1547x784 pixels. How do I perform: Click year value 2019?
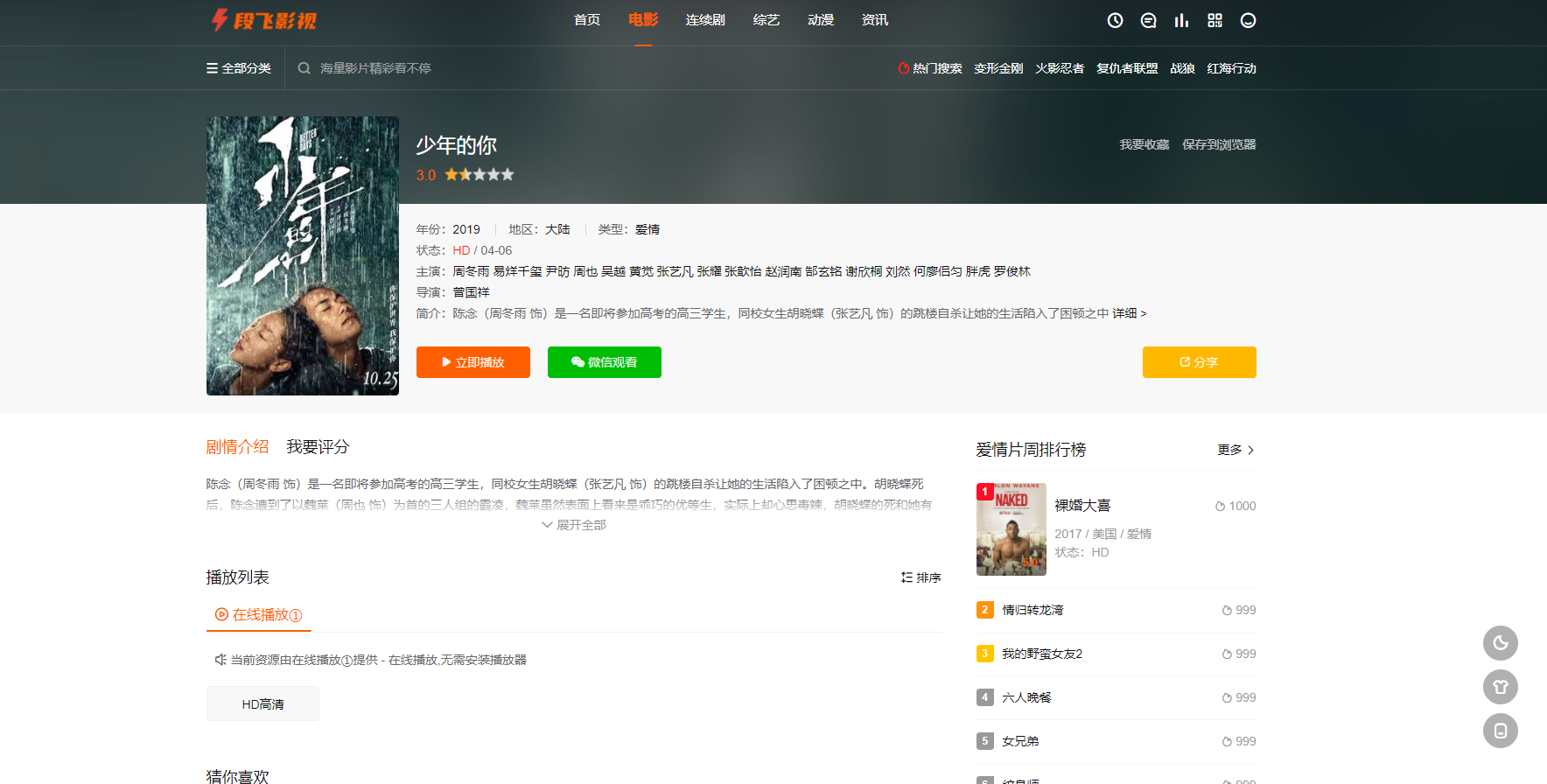[466, 229]
